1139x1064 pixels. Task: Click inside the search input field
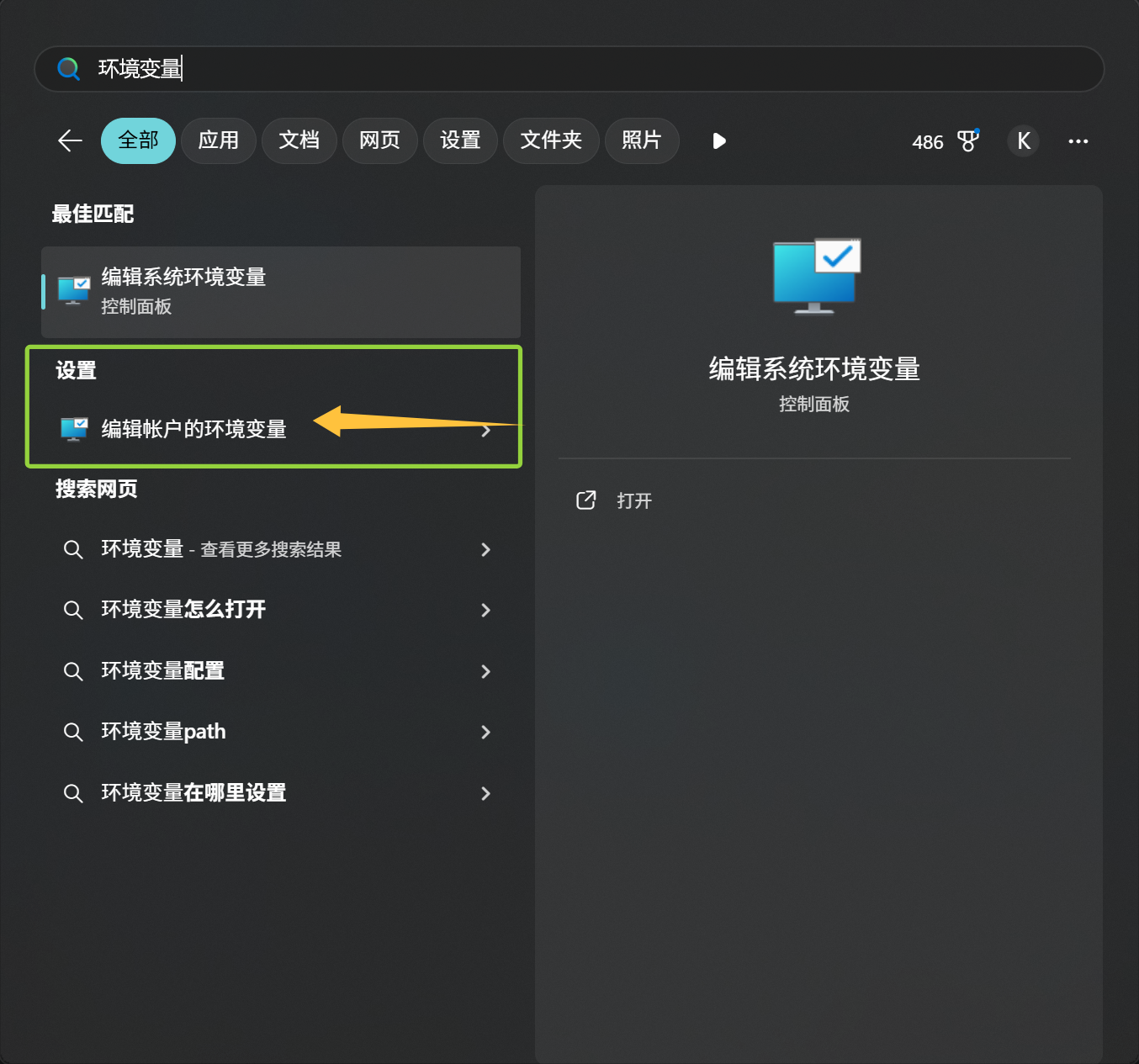(x=336, y=69)
